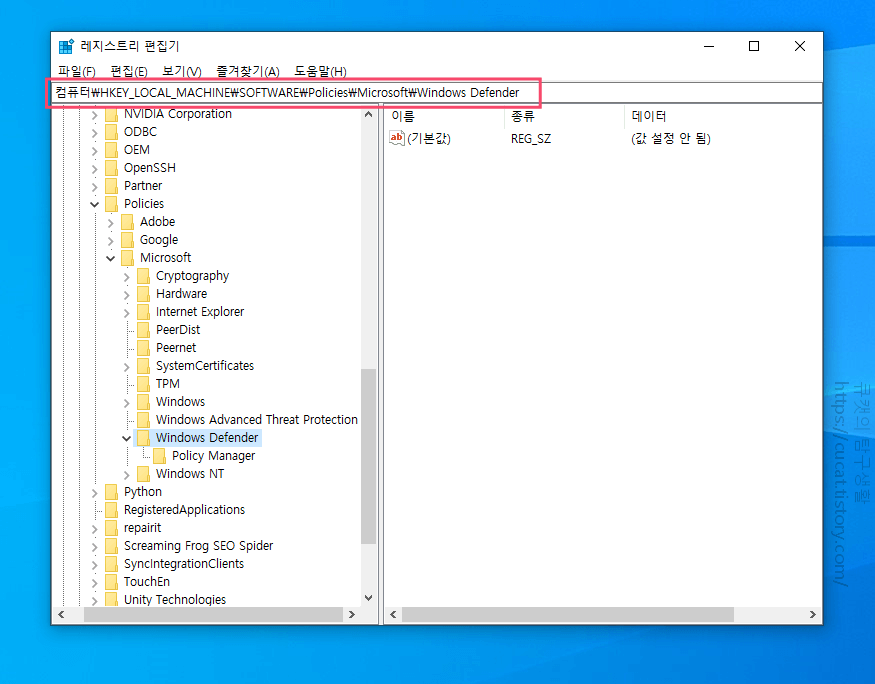
Task: Select the Windows Advanced Threat Protection key
Action: (257, 419)
